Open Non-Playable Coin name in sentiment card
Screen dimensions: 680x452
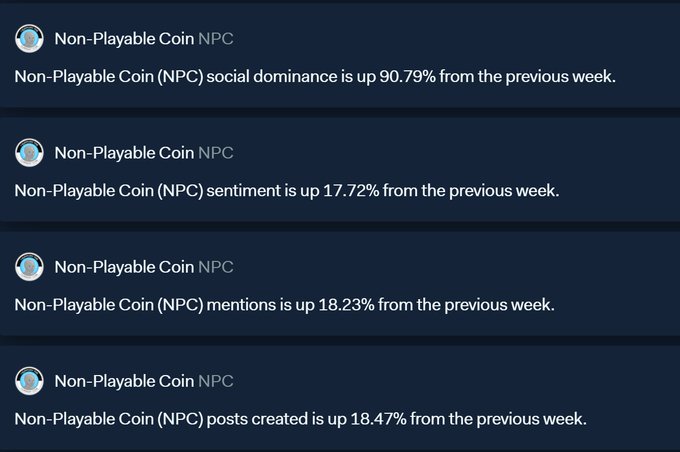pyautogui.click(x=124, y=153)
